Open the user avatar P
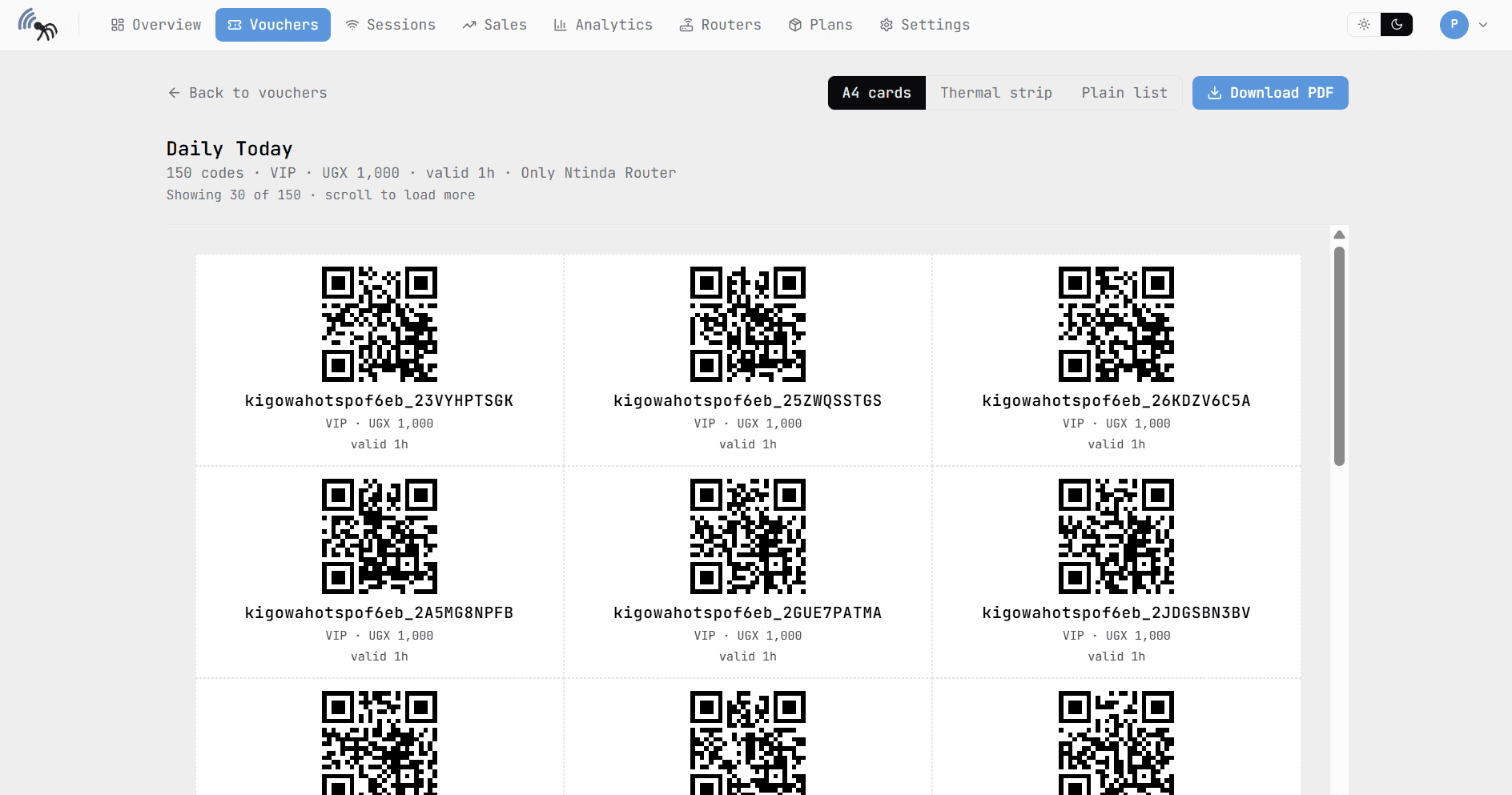The height and width of the screenshot is (795, 1512). coord(1454,25)
